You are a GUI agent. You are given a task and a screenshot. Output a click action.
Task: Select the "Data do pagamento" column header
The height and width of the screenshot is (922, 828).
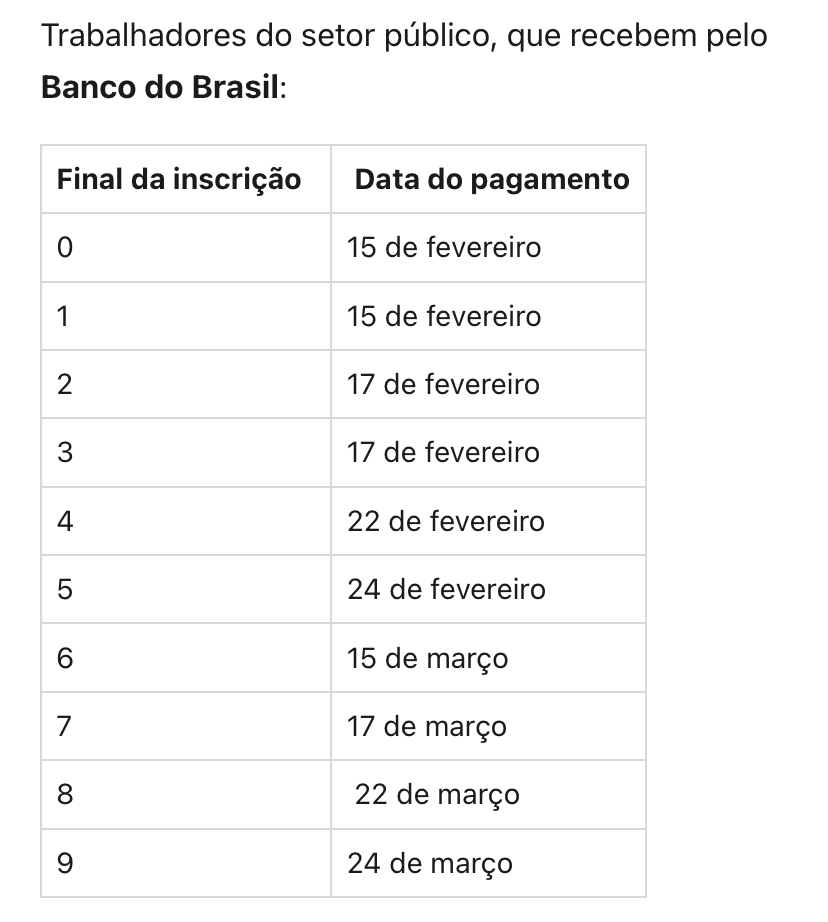pos(492,180)
